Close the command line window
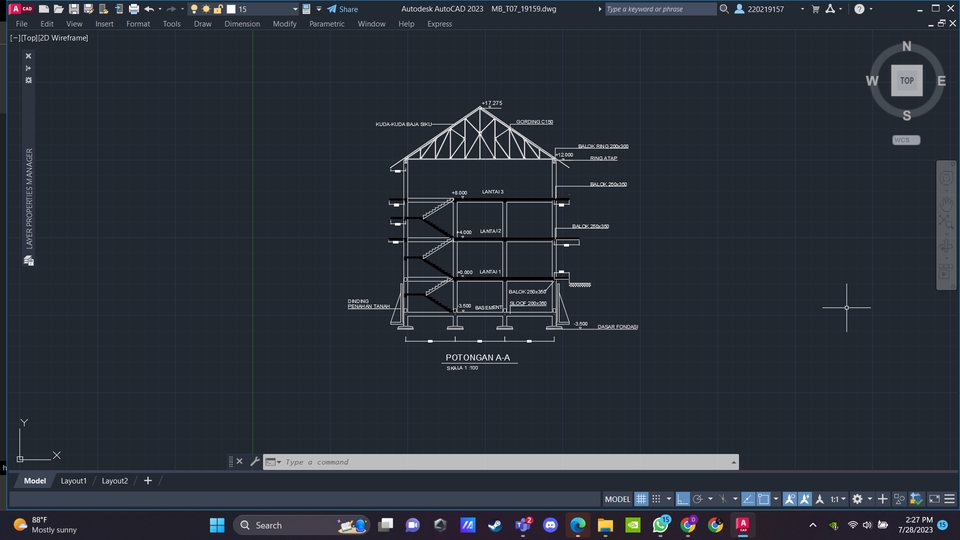This screenshot has height=540, width=960. [x=239, y=462]
